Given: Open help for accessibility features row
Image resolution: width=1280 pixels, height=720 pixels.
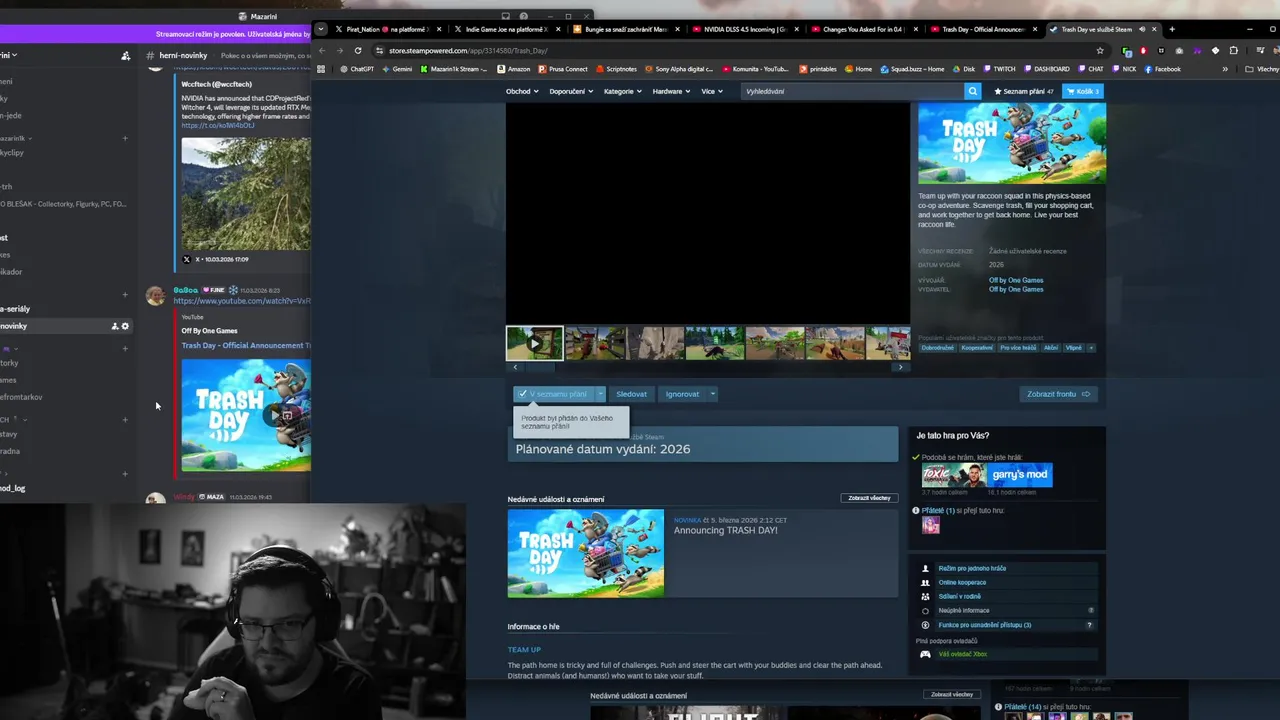Looking at the screenshot, I should click(x=1090, y=625).
